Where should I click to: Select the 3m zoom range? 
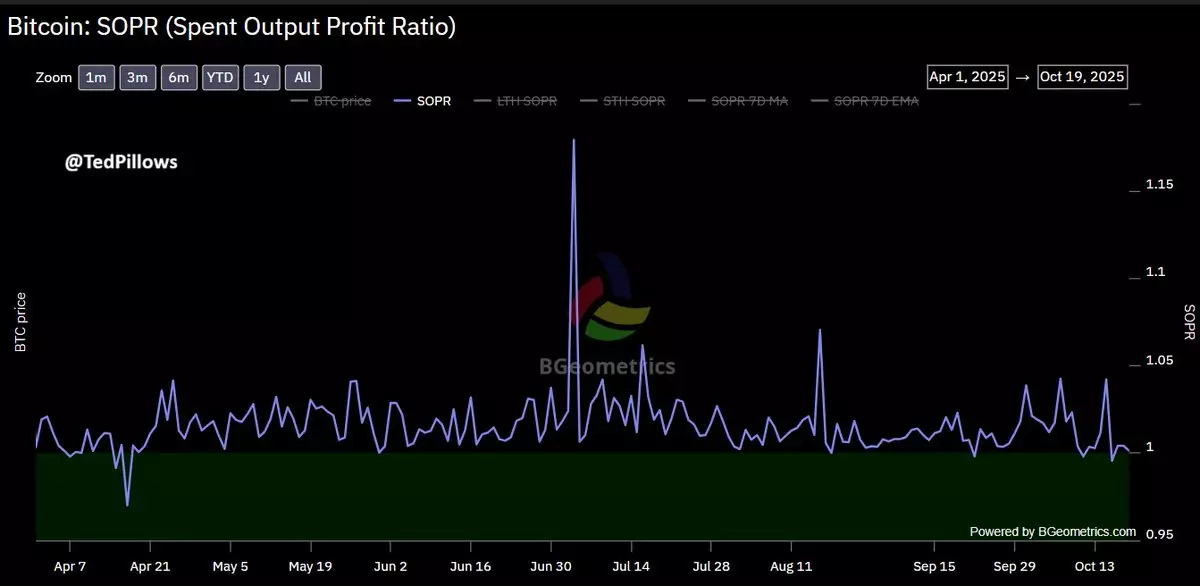tap(137, 78)
